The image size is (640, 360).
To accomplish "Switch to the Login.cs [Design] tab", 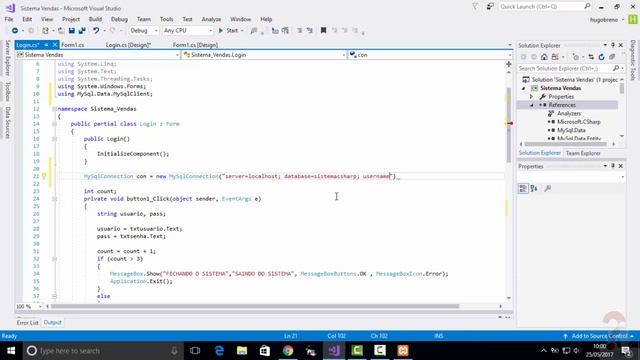I will click(129, 45).
